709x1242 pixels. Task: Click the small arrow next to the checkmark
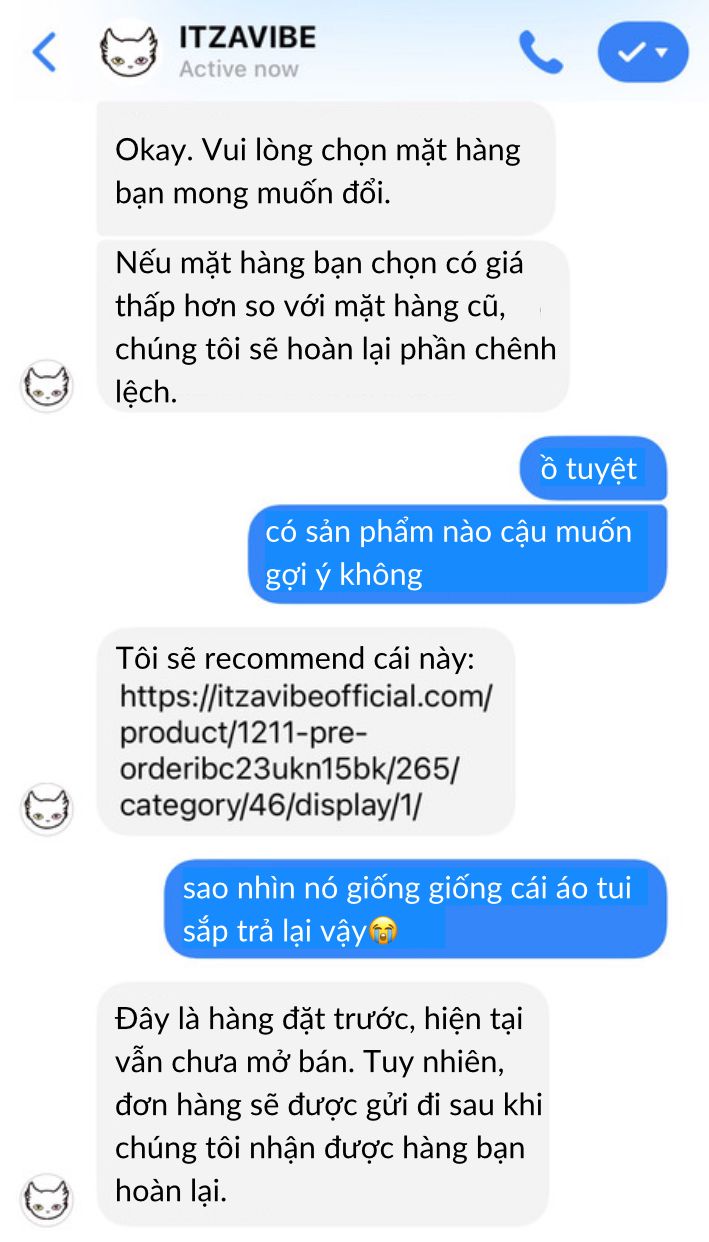coord(661,52)
